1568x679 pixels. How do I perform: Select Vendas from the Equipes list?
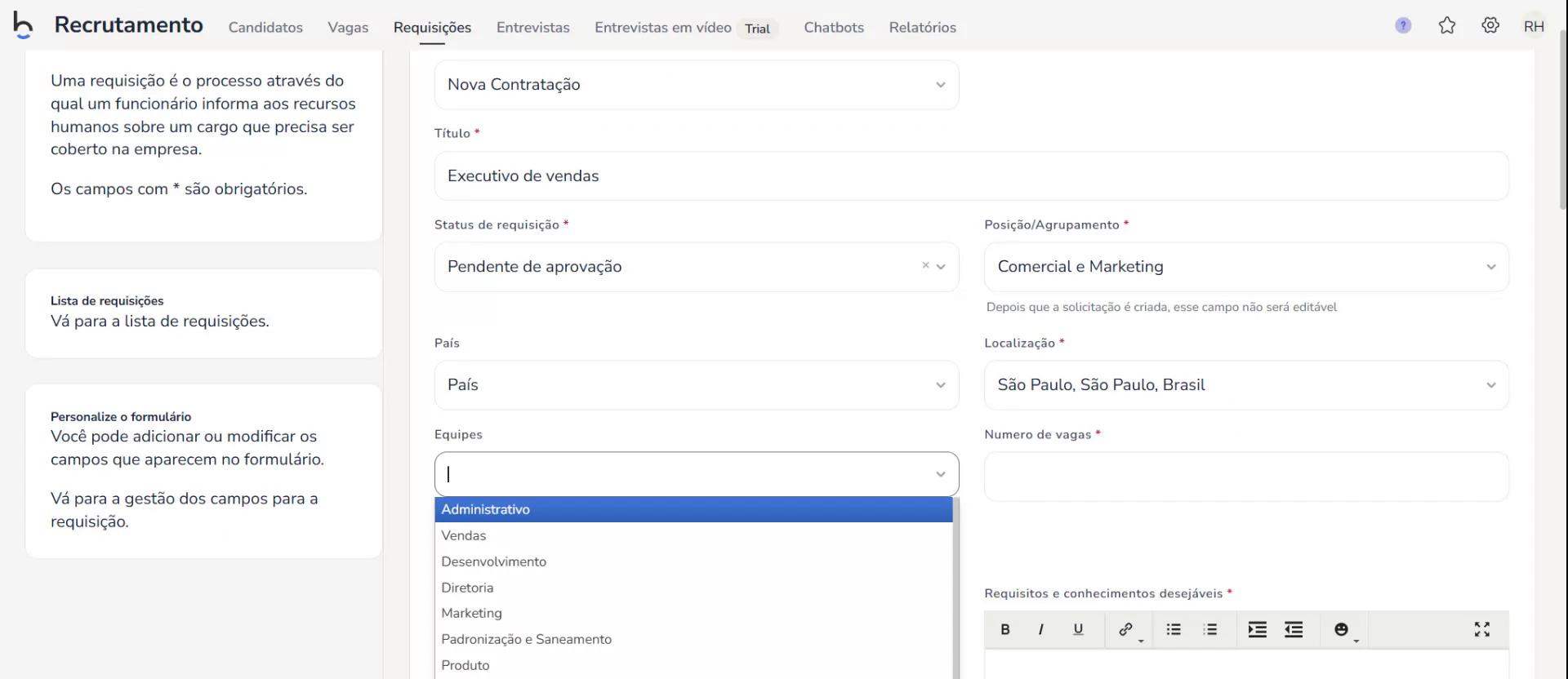pyautogui.click(x=693, y=535)
